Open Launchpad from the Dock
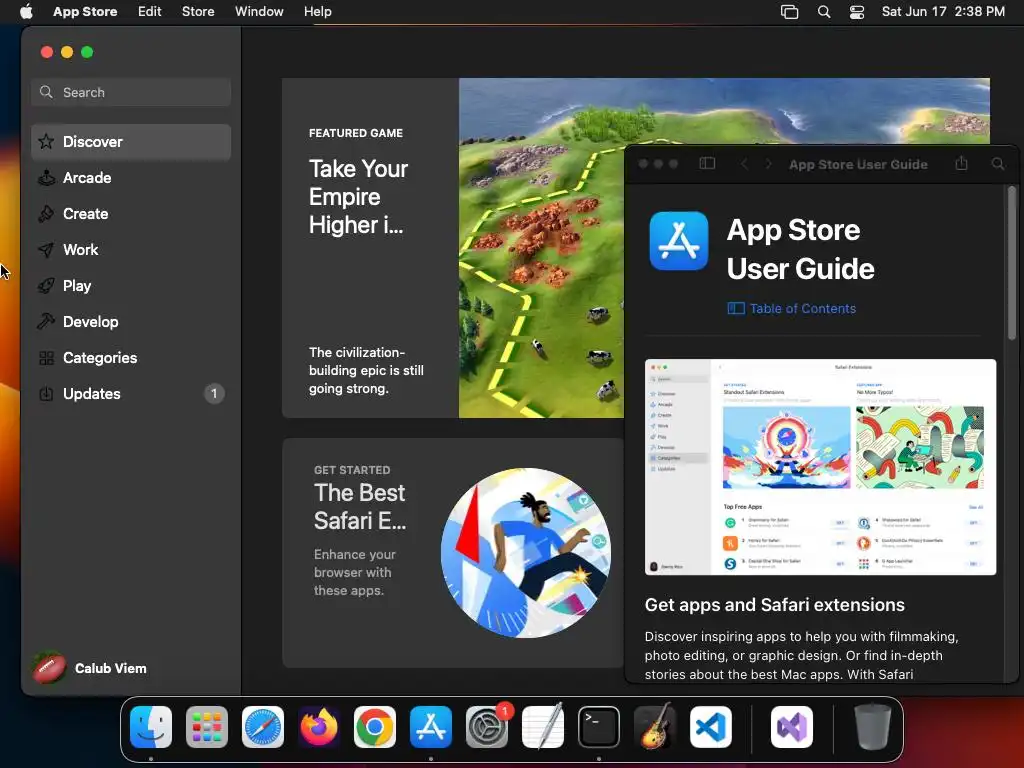The height and width of the screenshot is (768, 1024). pos(207,727)
